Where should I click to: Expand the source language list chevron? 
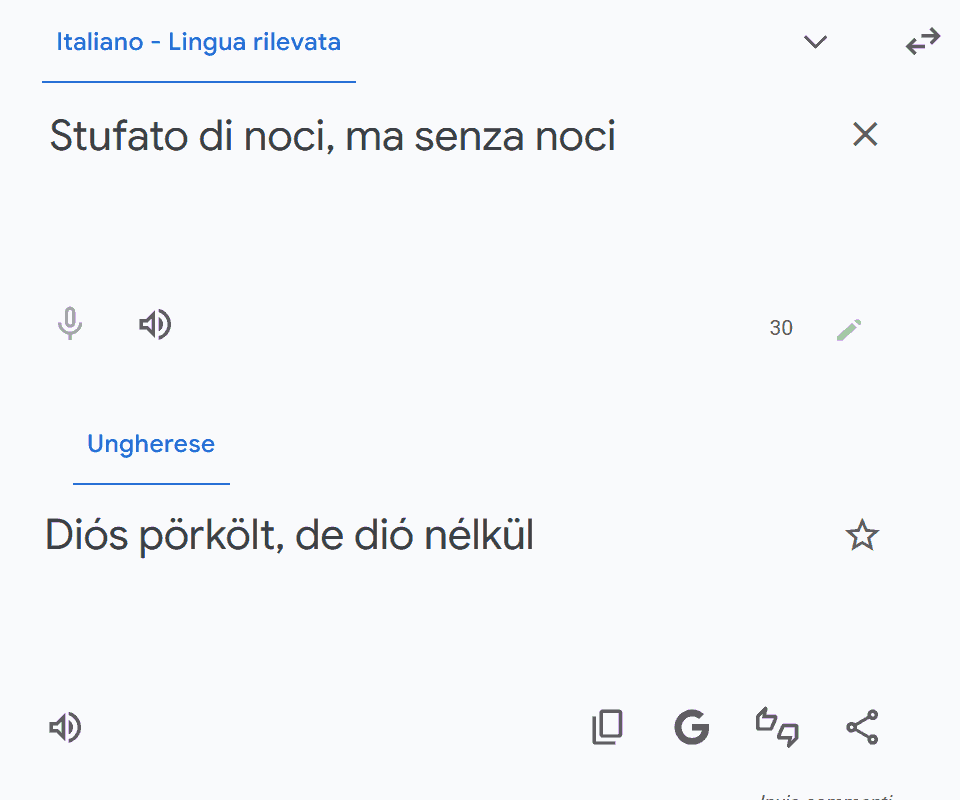(816, 42)
